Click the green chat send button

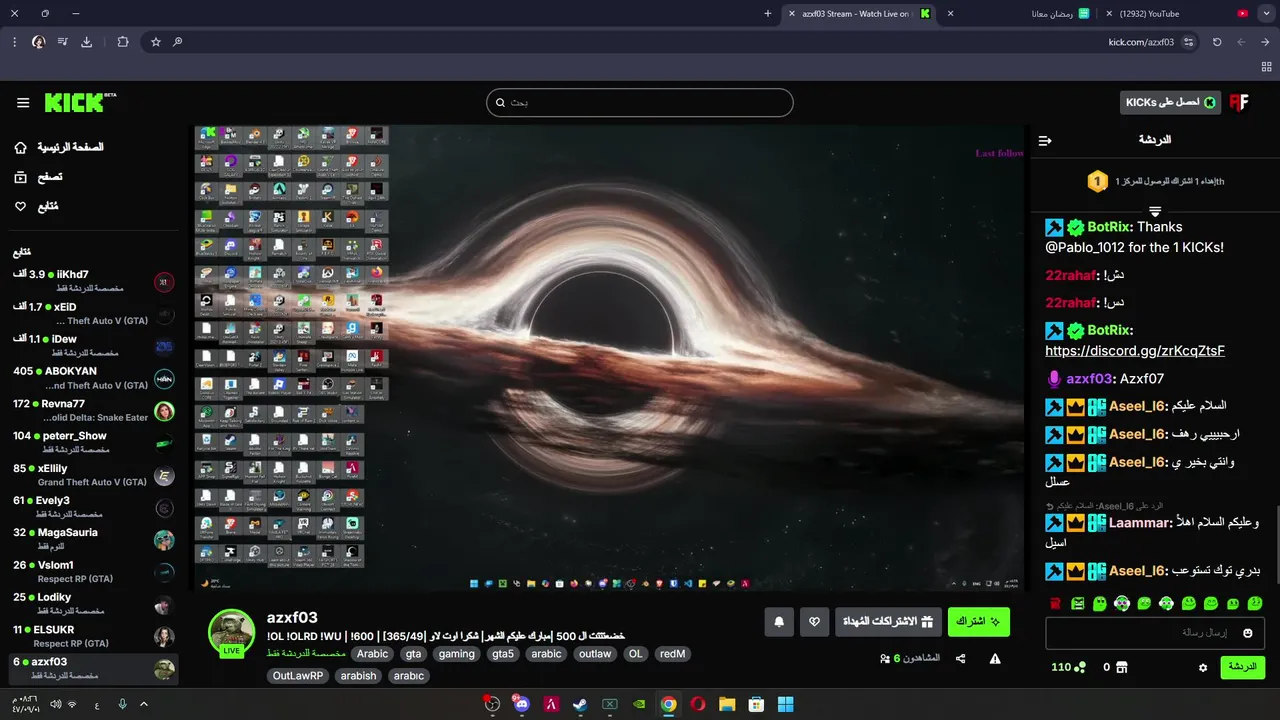pyautogui.click(x=1242, y=667)
